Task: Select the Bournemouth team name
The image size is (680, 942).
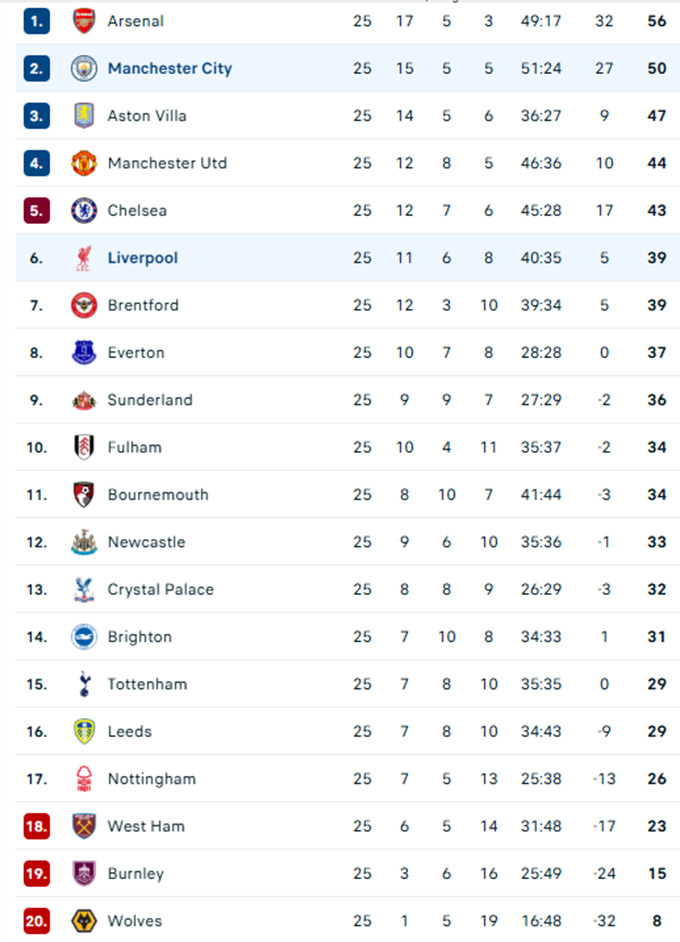Action: pos(158,494)
